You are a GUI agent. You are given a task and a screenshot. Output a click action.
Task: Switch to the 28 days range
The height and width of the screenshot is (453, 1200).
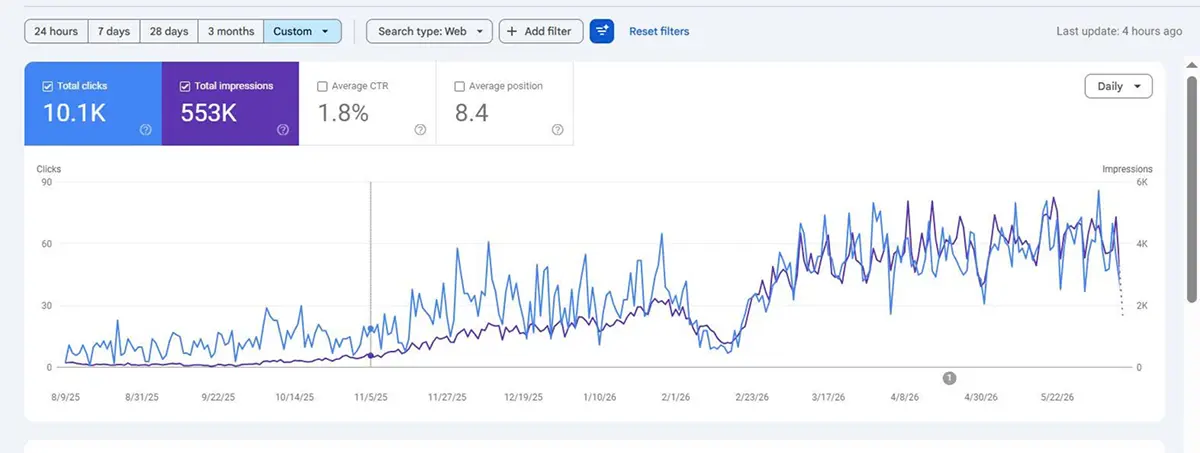(x=169, y=31)
